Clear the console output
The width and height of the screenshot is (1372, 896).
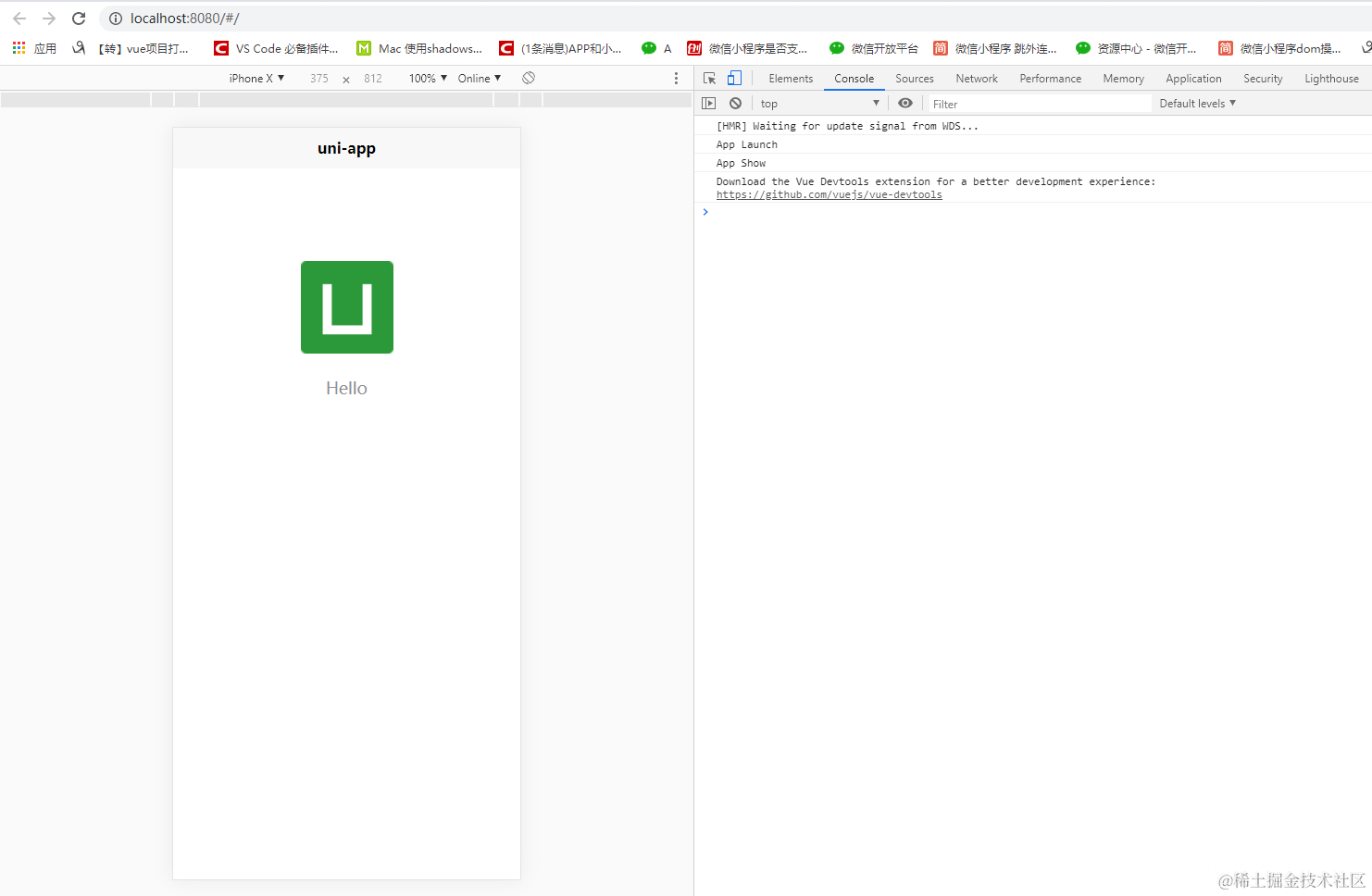click(x=735, y=104)
